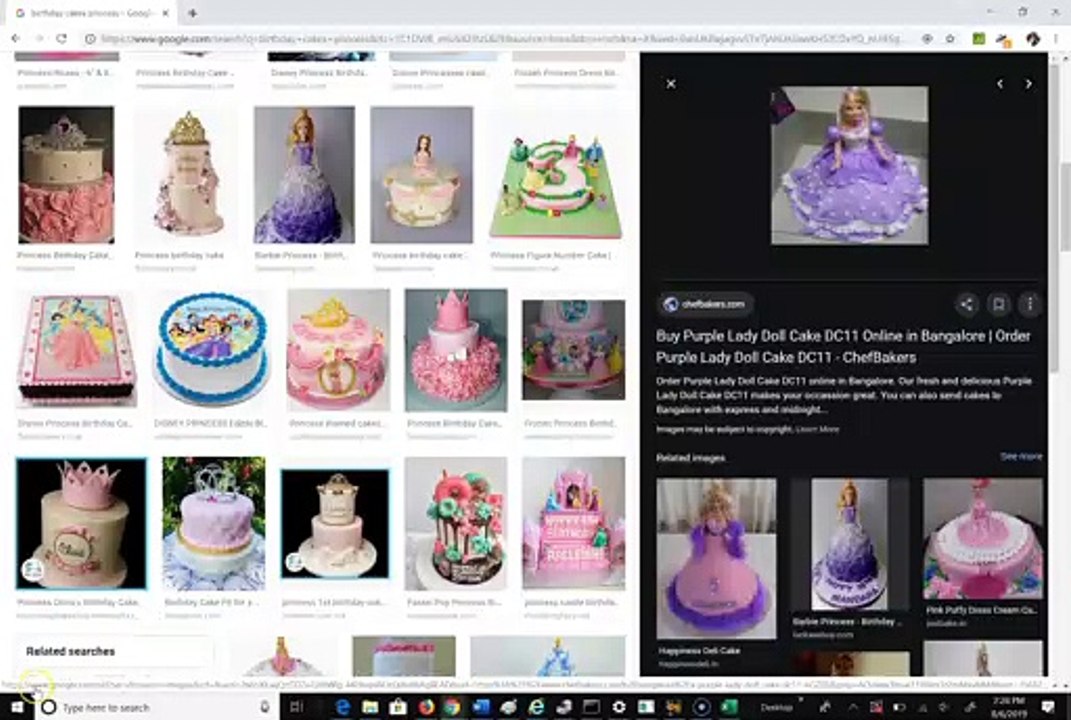Open the large purple doll cake preview image

pos(850,165)
